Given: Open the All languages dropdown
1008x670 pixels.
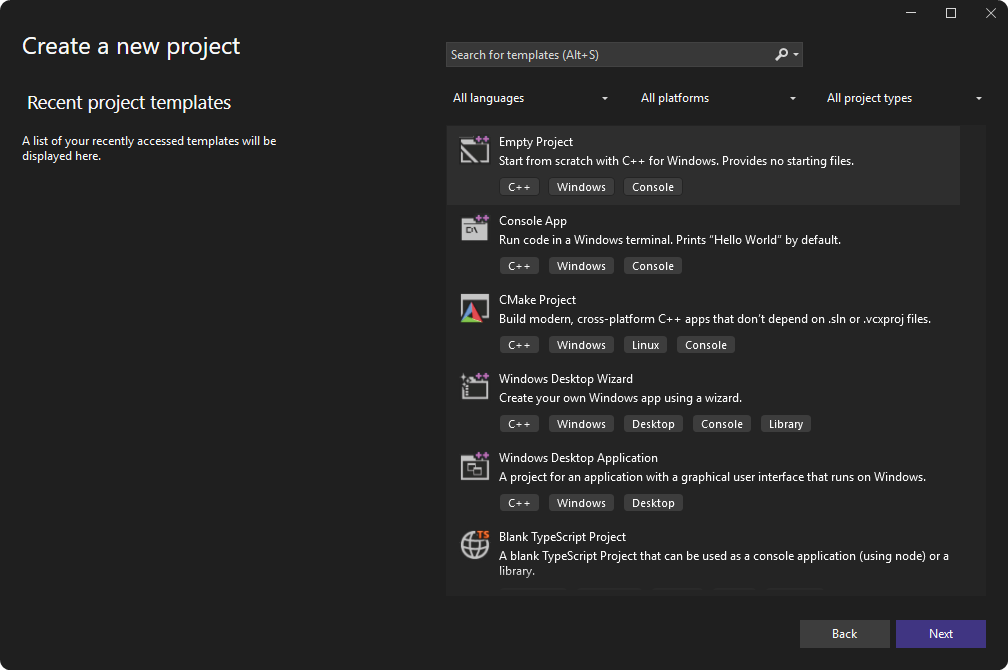Looking at the screenshot, I should click(530, 98).
